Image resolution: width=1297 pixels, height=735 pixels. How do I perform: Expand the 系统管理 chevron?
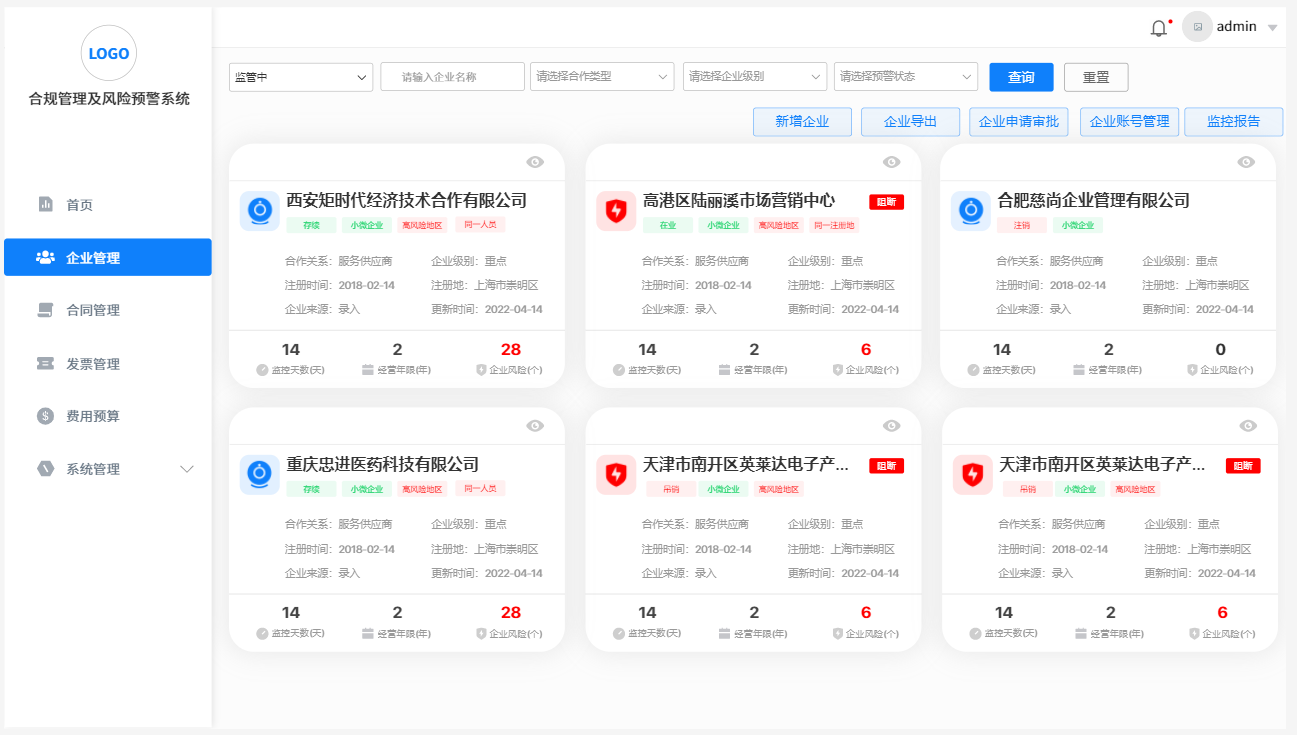pos(186,469)
